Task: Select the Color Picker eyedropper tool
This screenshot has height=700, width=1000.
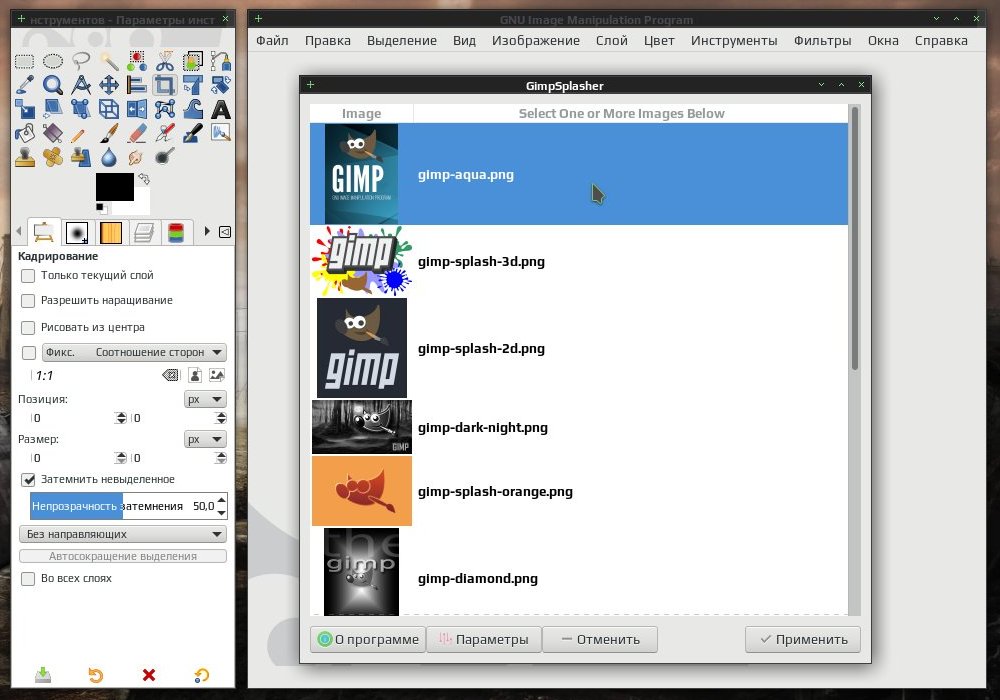Action: click(24, 85)
